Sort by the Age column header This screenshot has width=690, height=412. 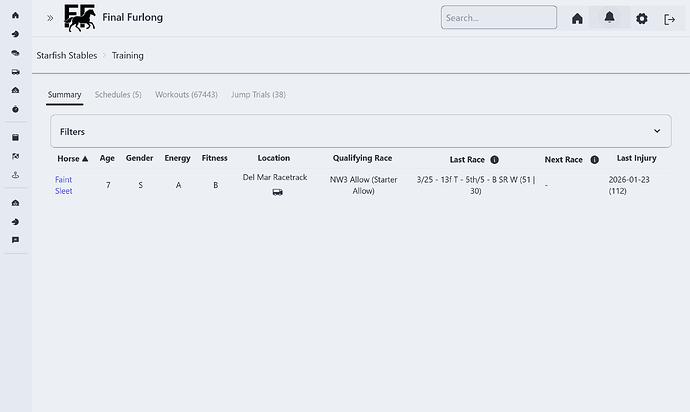click(x=107, y=158)
